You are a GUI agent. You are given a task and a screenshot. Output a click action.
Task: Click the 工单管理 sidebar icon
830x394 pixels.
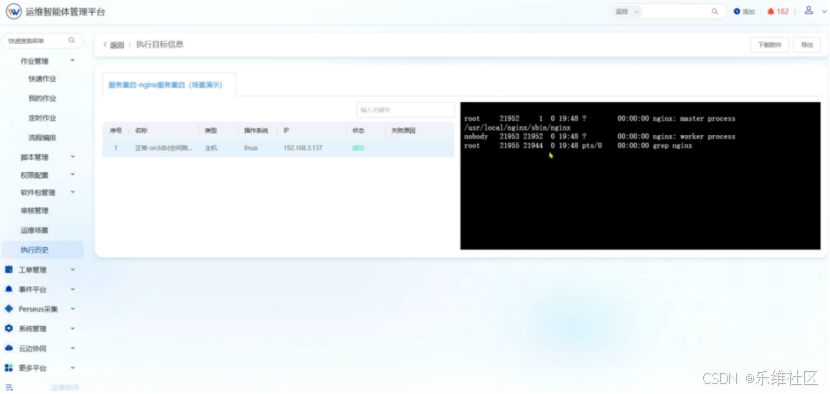click(8, 270)
